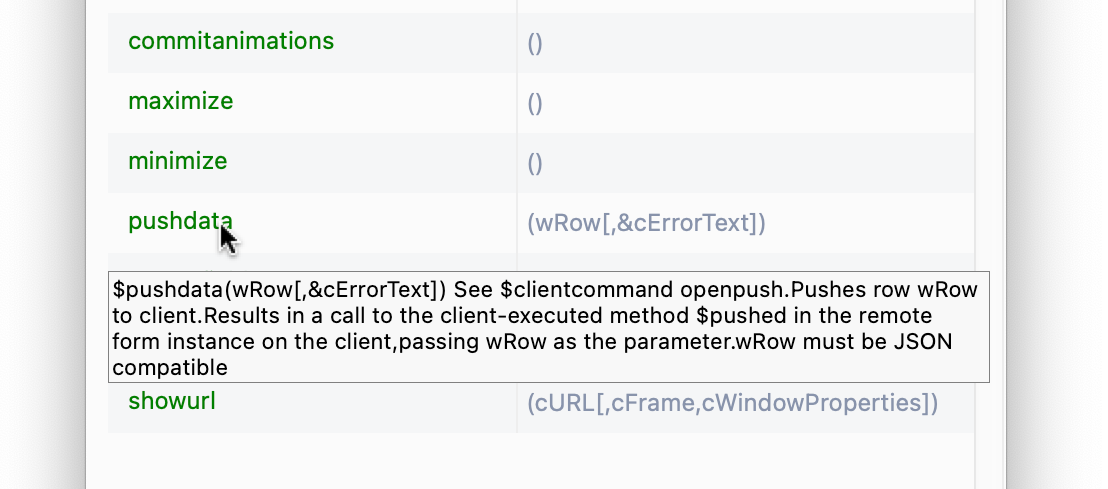Click the $pushdata tooltip description box
The height and width of the screenshot is (489, 1108).
[548, 327]
